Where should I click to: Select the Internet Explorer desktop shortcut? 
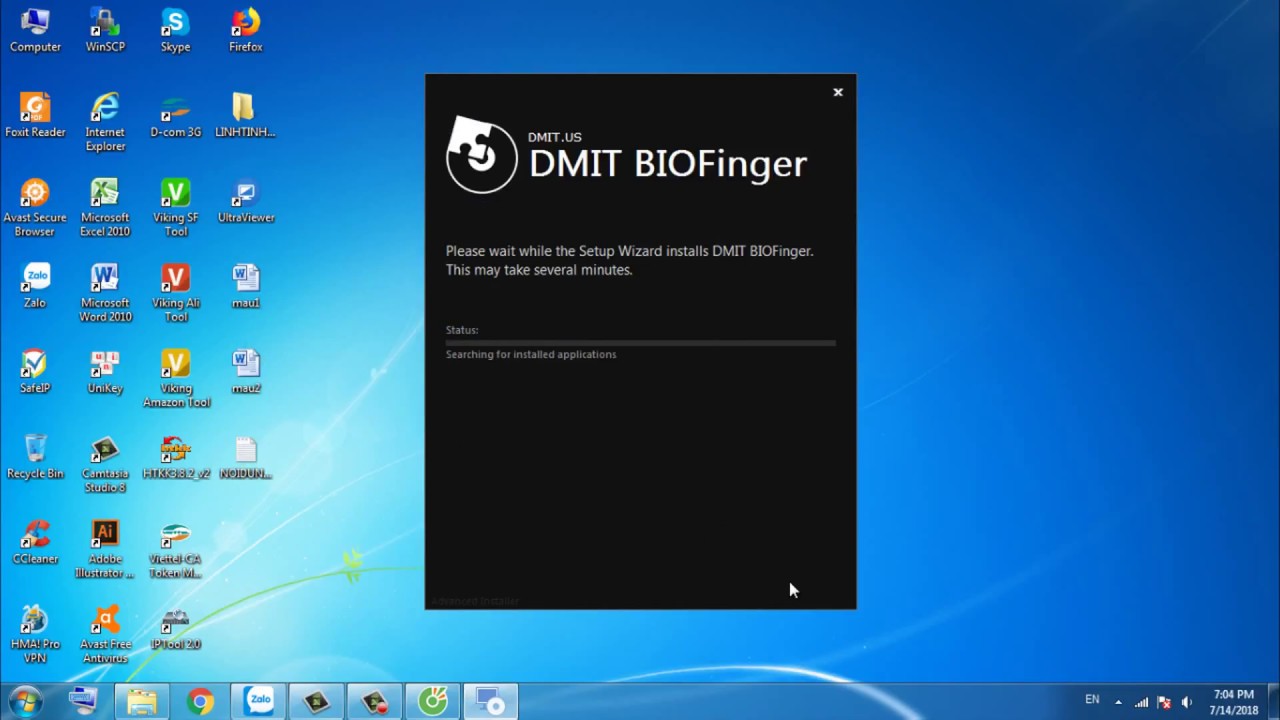[x=105, y=122]
